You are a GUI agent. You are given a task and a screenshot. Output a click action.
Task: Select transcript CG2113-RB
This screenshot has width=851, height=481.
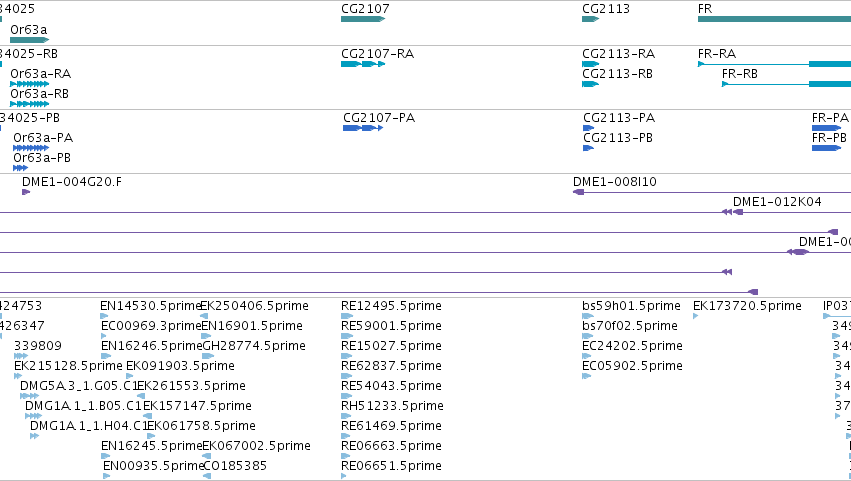click(x=590, y=84)
